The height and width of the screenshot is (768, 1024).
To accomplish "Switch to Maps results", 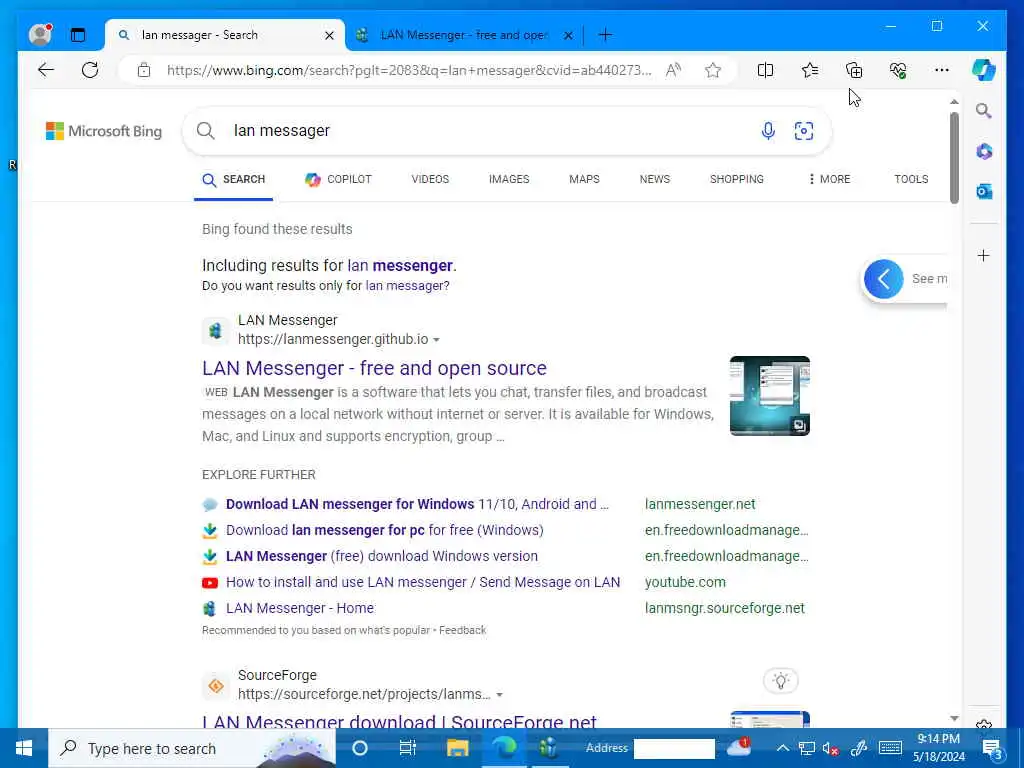I will pos(584,179).
